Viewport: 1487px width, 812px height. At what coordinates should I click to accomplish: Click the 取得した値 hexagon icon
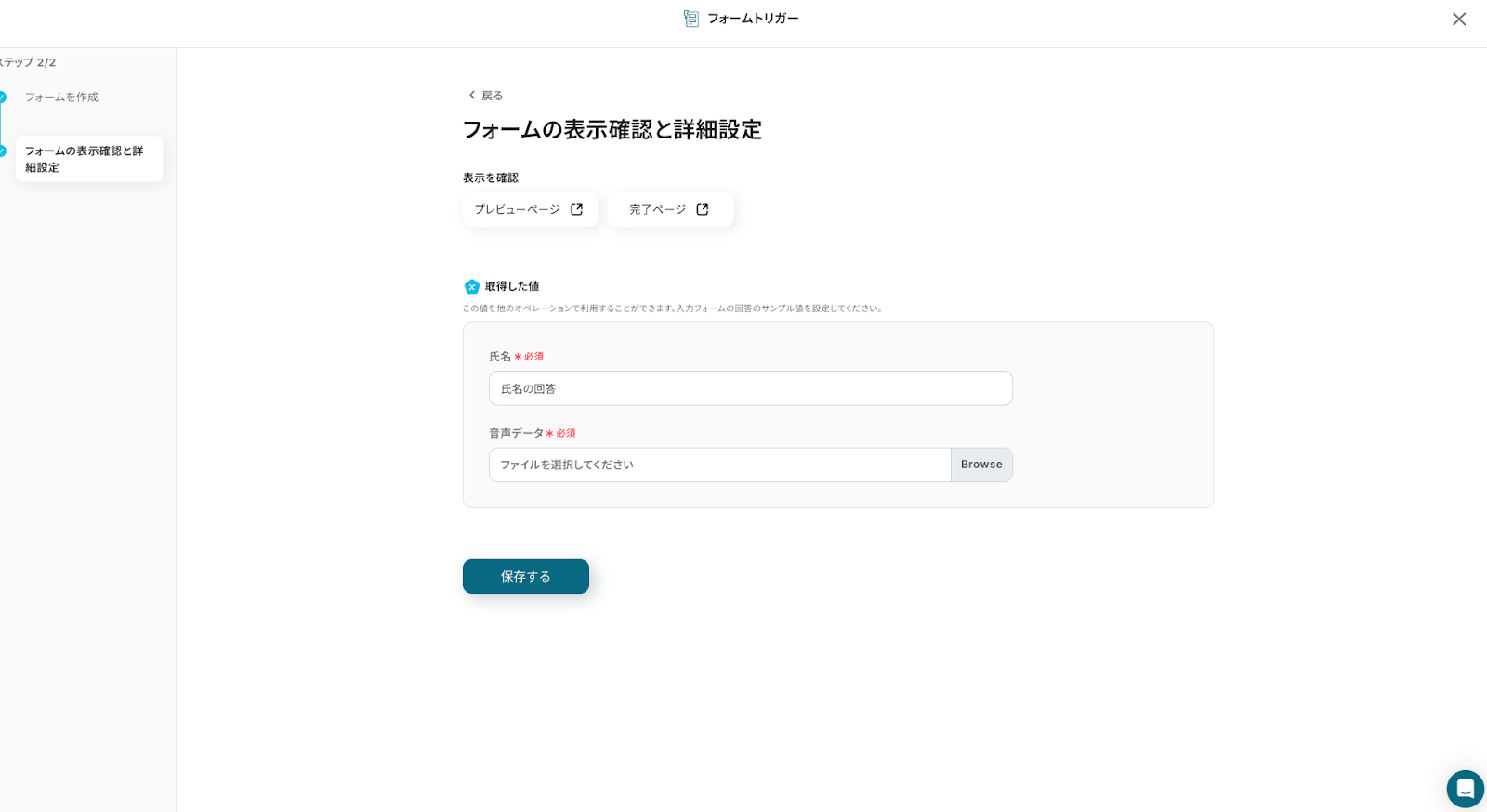(472, 286)
